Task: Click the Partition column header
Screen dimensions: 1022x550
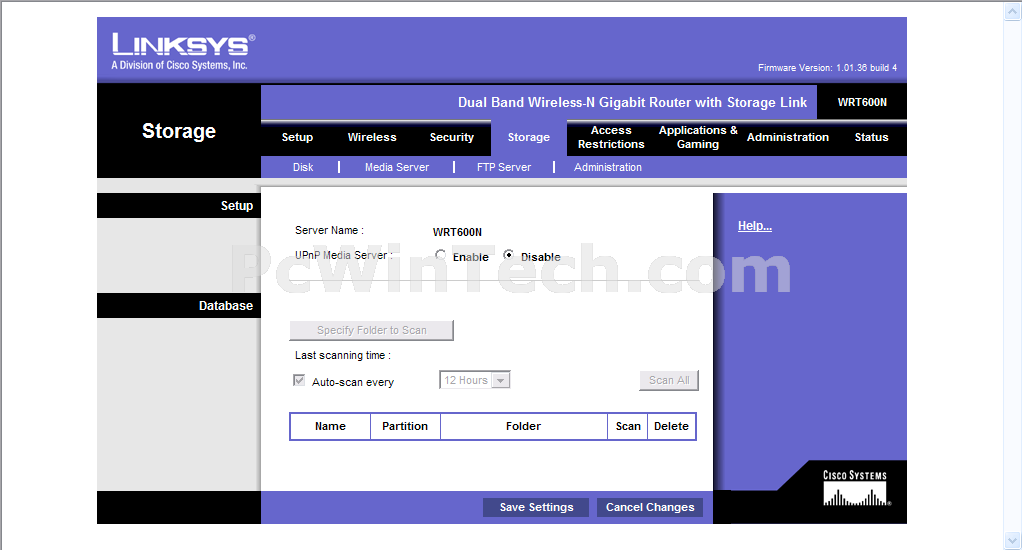Action: click(405, 426)
